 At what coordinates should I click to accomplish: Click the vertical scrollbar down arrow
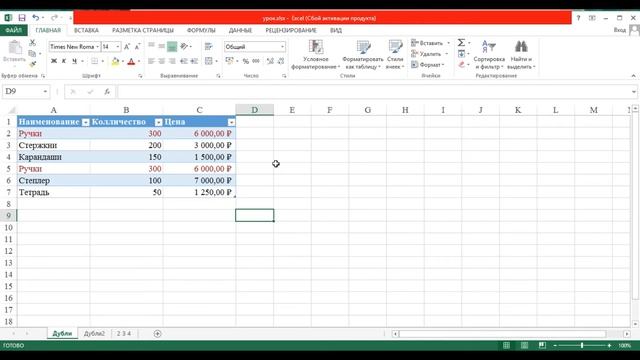(635, 324)
